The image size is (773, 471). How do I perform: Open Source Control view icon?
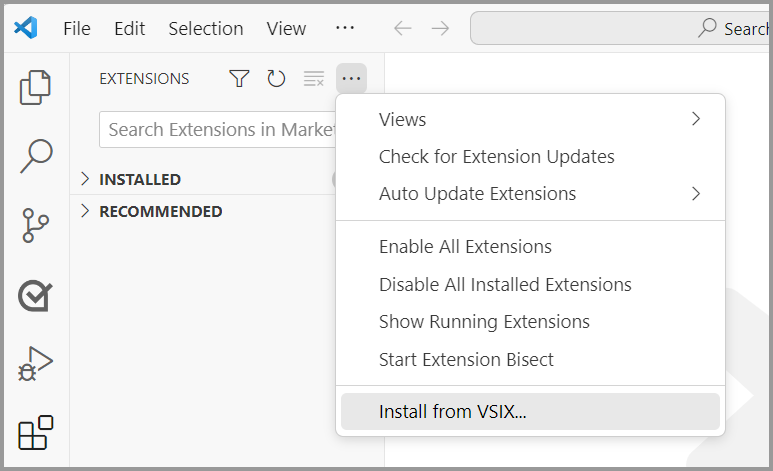(36, 226)
